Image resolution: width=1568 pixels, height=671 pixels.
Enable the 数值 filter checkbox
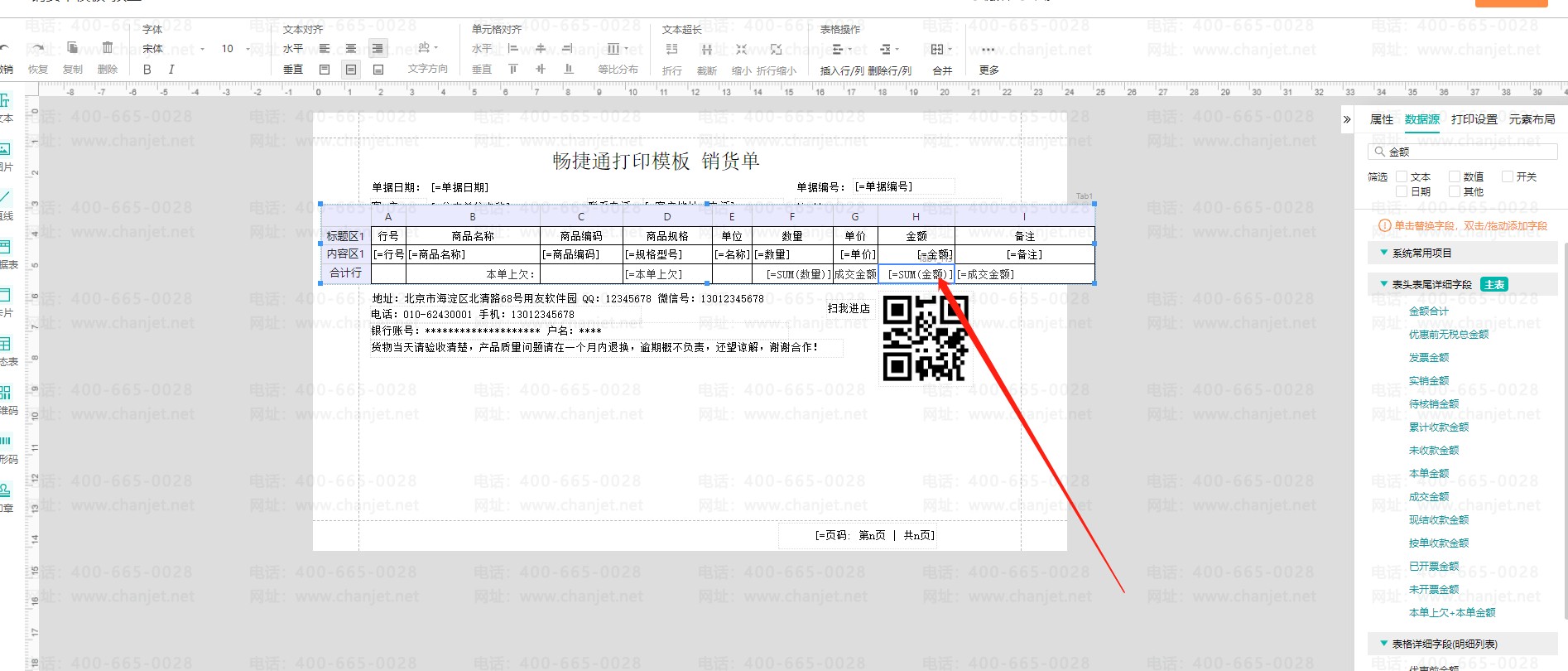coord(1455,176)
